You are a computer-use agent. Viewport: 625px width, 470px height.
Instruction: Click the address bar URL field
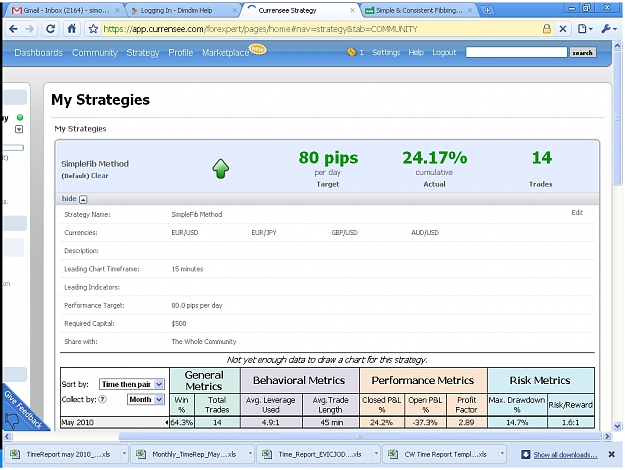(319, 29)
